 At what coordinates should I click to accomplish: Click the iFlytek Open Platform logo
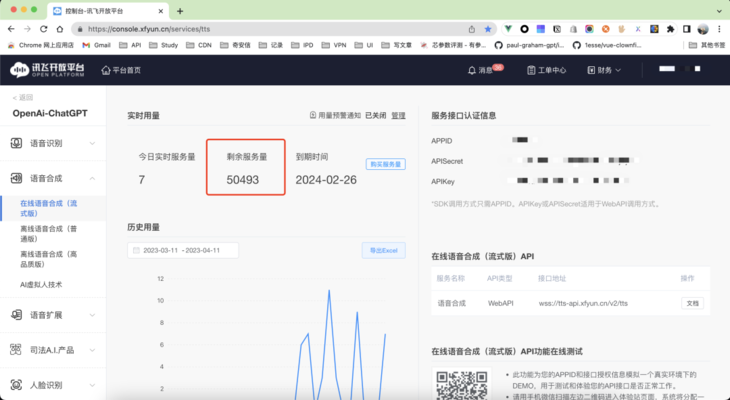(47, 70)
